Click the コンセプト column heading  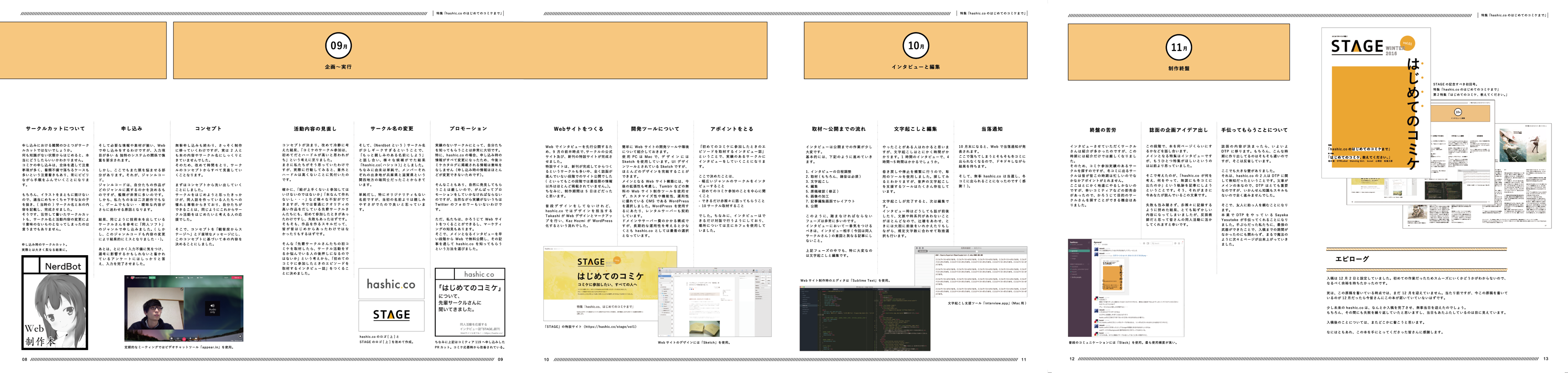(208, 129)
